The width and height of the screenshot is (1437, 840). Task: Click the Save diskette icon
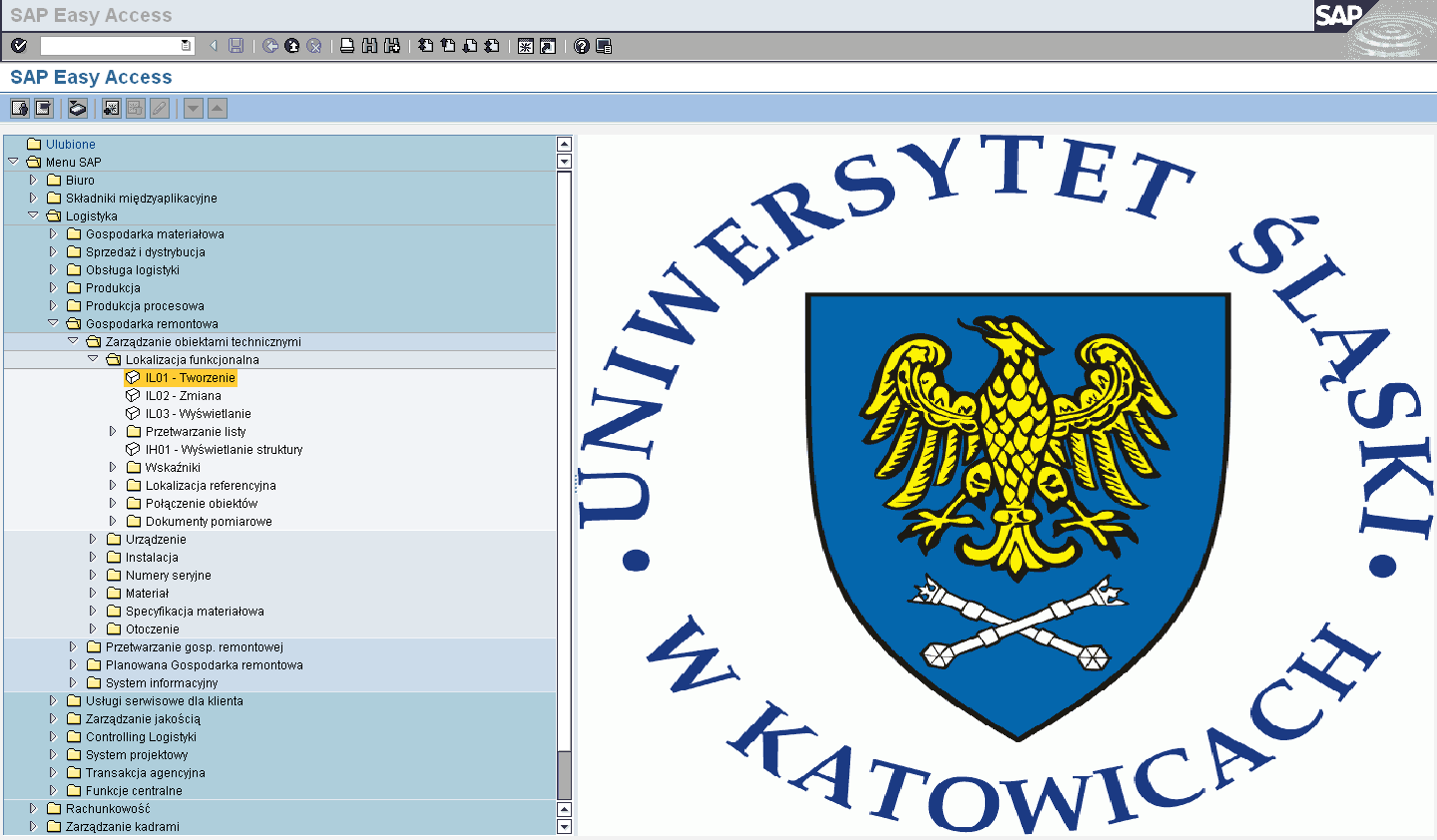(x=236, y=46)
